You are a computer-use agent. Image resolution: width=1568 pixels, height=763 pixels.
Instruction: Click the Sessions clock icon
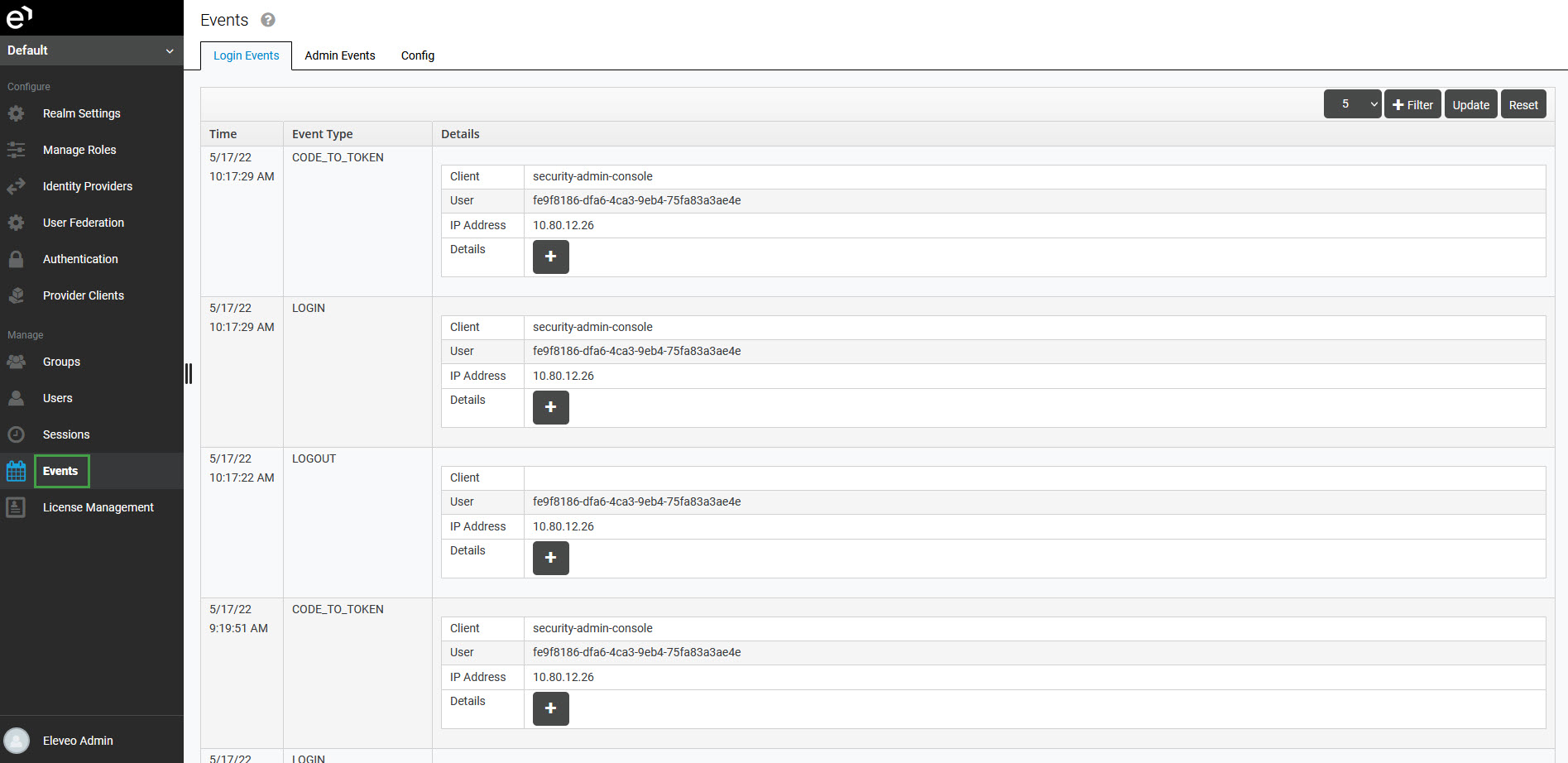coord(16,434)
